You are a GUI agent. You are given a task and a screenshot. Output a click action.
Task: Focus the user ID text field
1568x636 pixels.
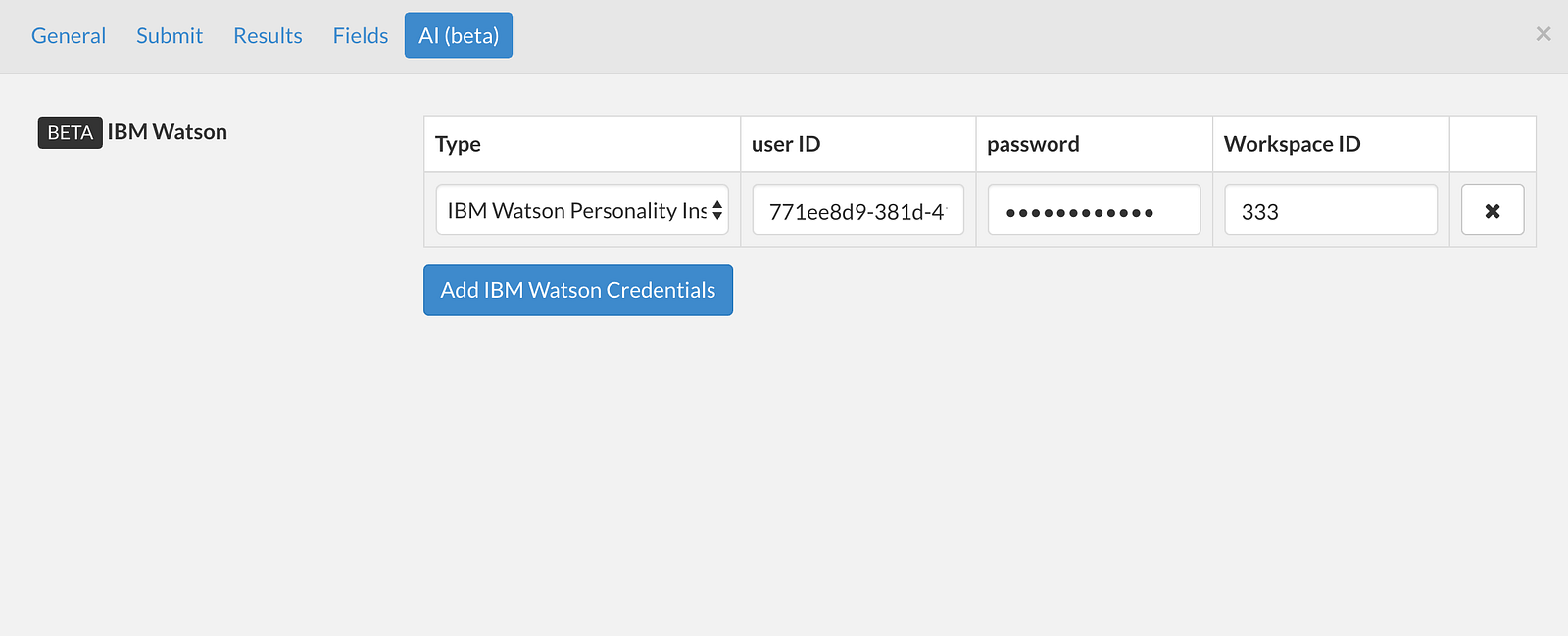click(857, 210)
